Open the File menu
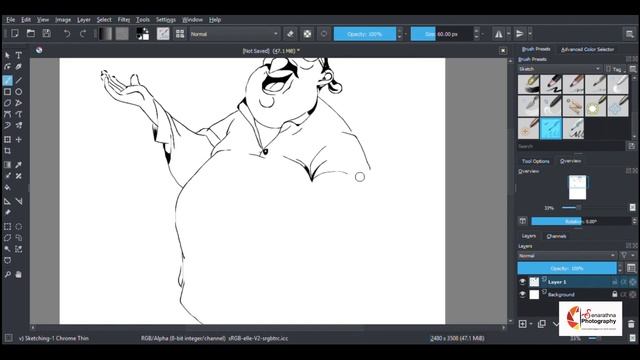Viewport: 640px width, 360px height. click(11, 20)
